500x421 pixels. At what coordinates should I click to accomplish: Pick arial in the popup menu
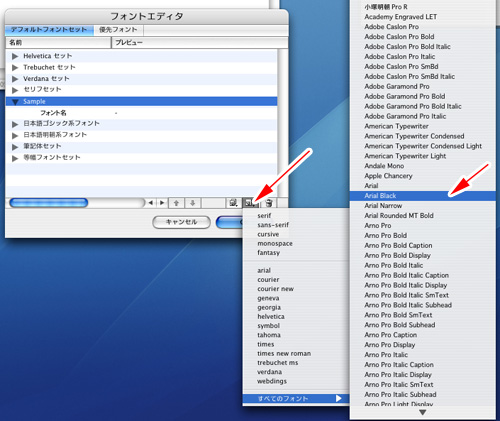tap(296, 270)
